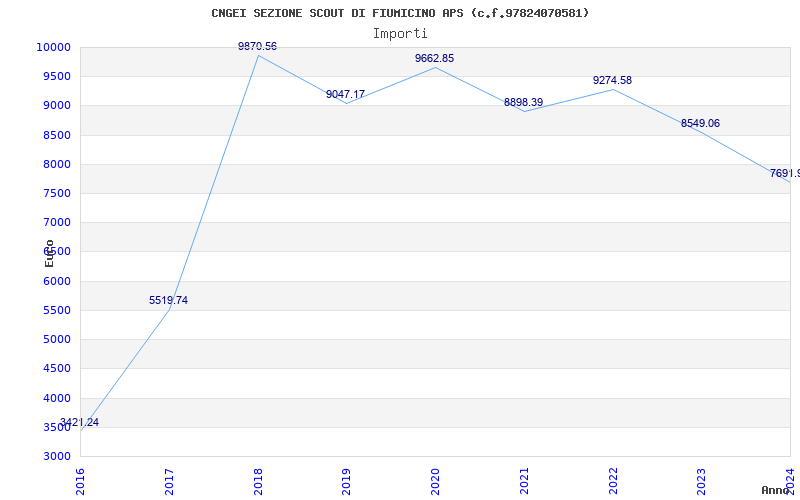Click the 3000 y-axis tick label
The image size is (800, 500).
click(x=56, y=456)
